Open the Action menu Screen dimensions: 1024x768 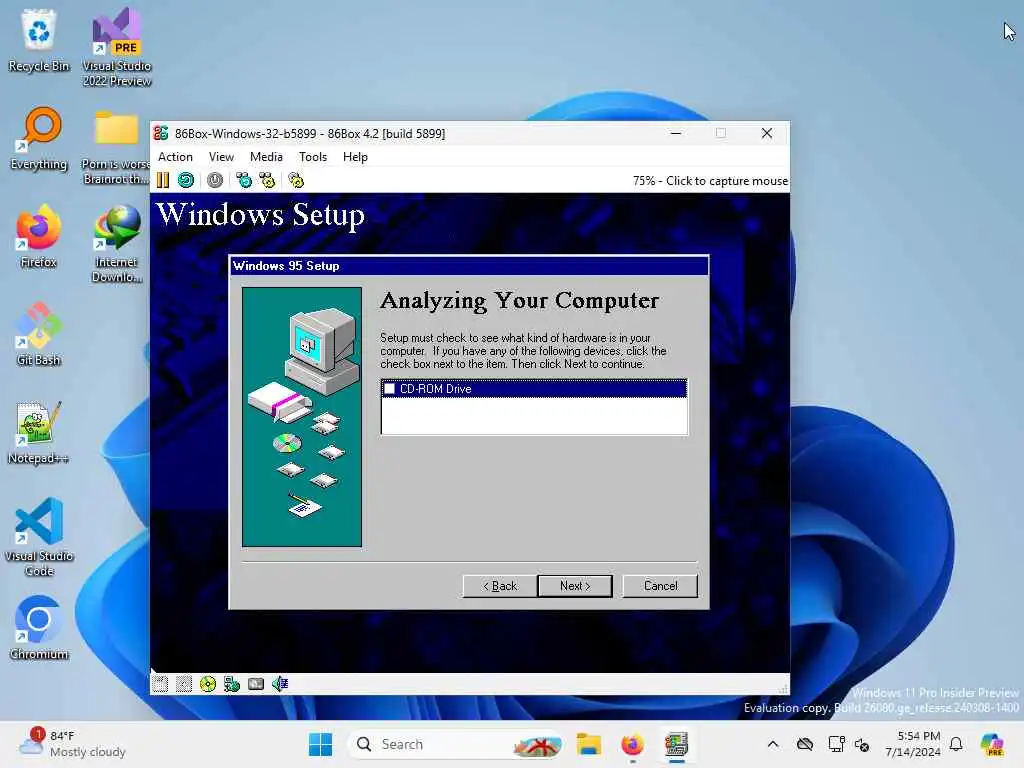[175, 157]
